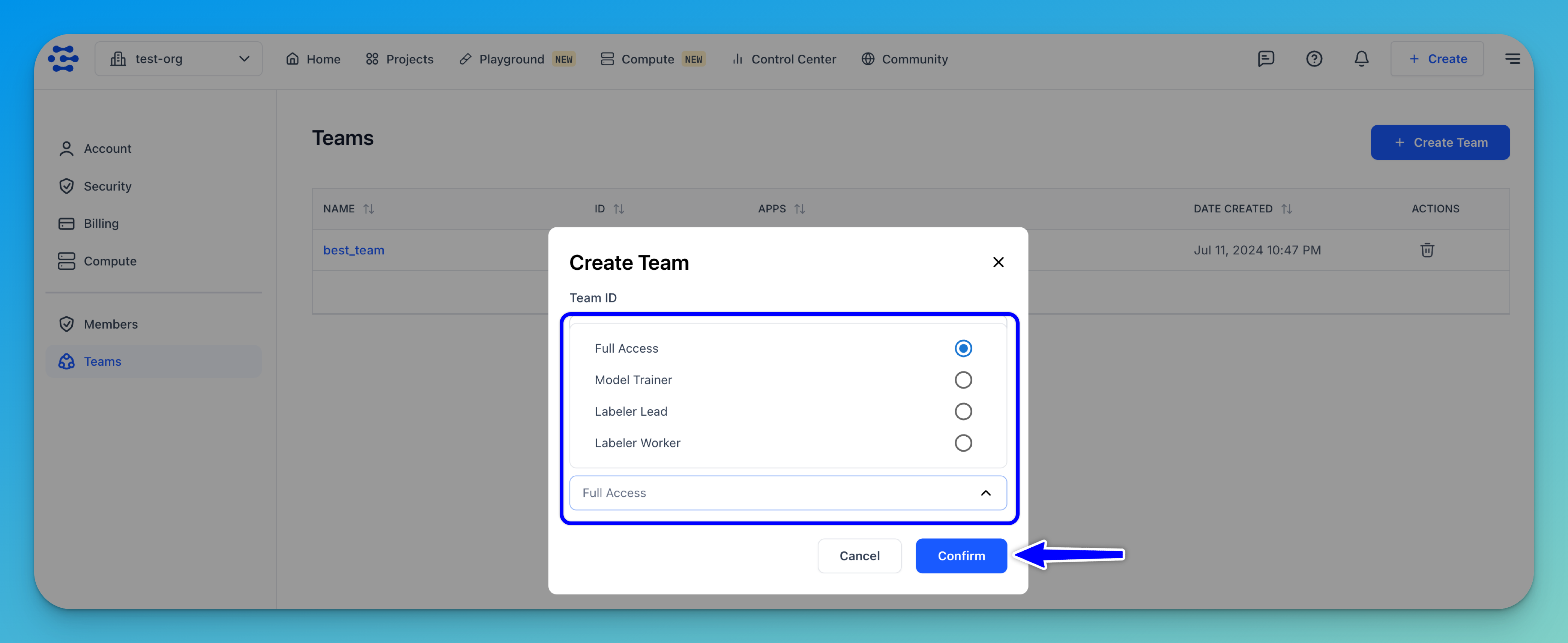Click the Account person icon

[66, 149]
